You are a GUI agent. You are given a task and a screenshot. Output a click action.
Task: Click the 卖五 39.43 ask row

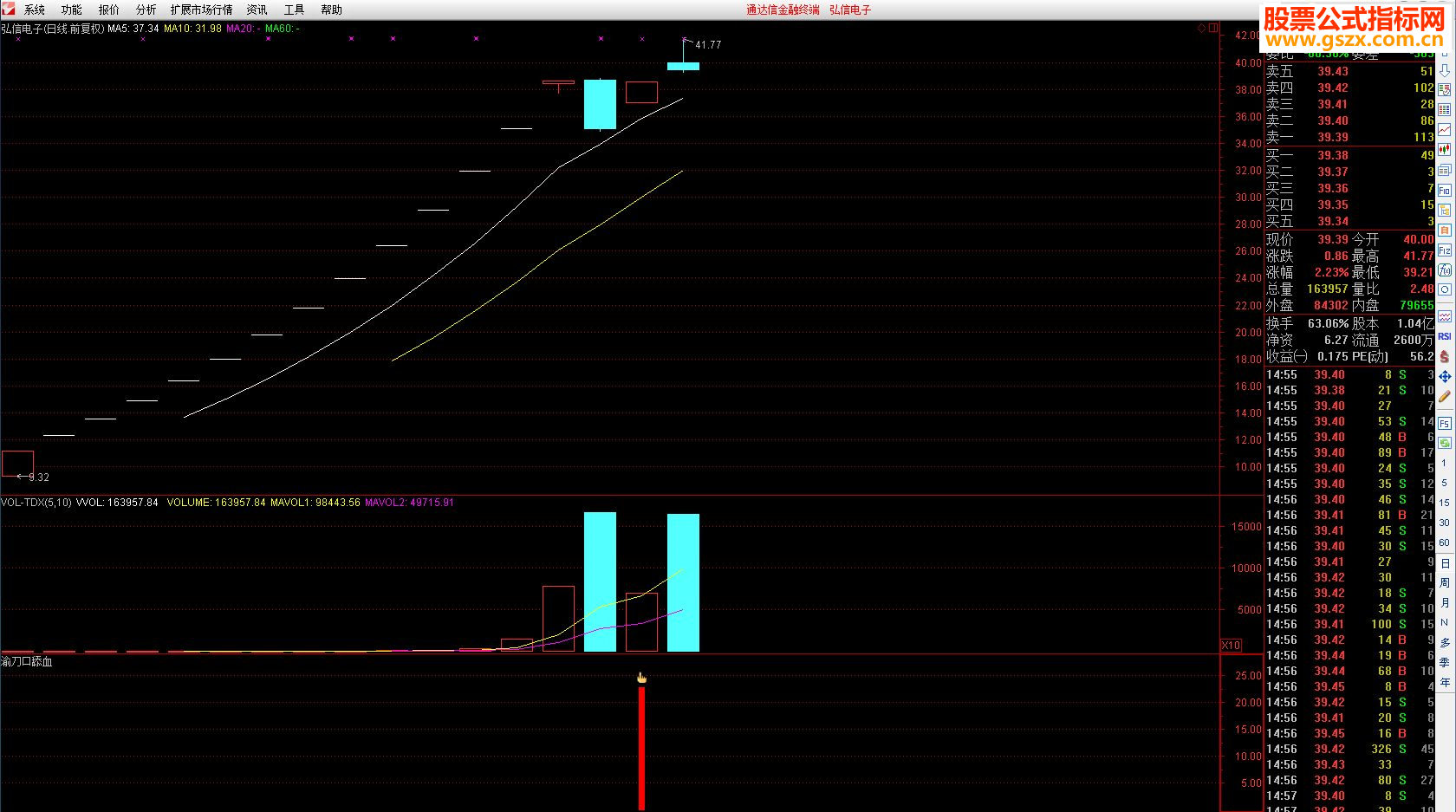(1349, 71)
